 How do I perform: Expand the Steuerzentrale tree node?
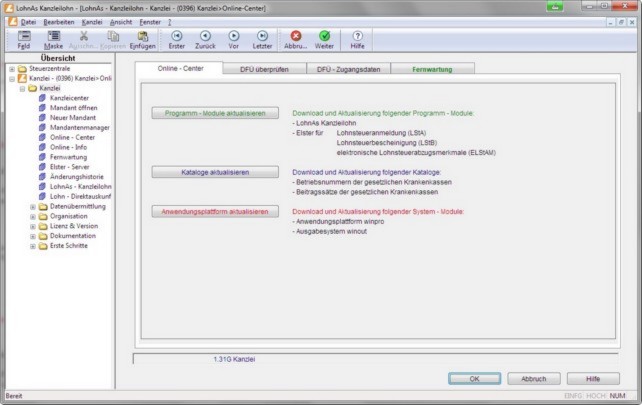[x=12, y=69]
